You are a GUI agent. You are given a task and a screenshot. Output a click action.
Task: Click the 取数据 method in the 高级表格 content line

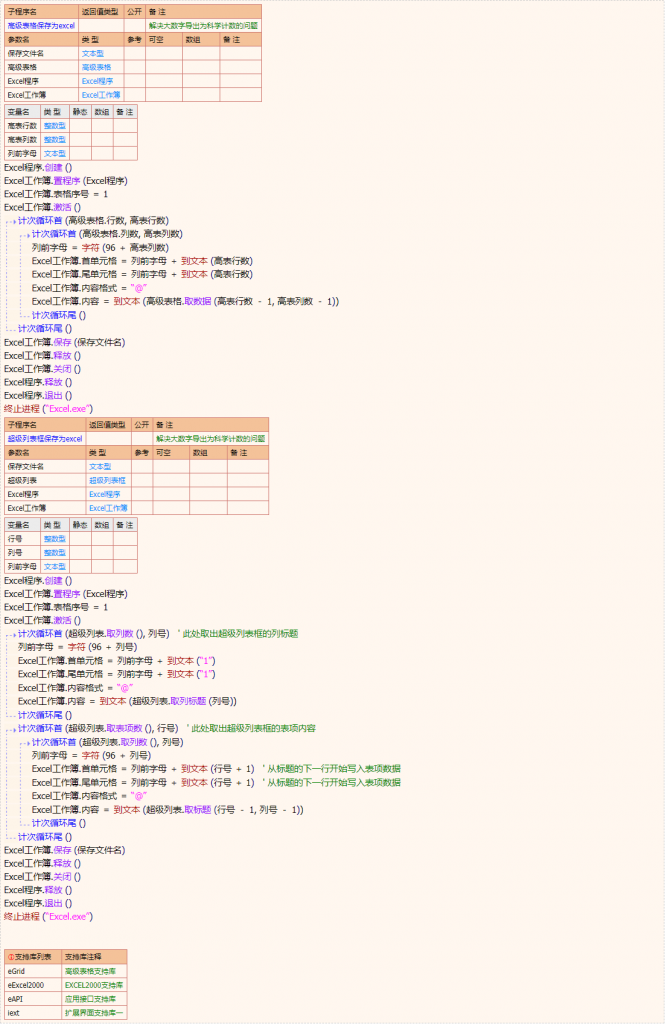tap(198, 301)
